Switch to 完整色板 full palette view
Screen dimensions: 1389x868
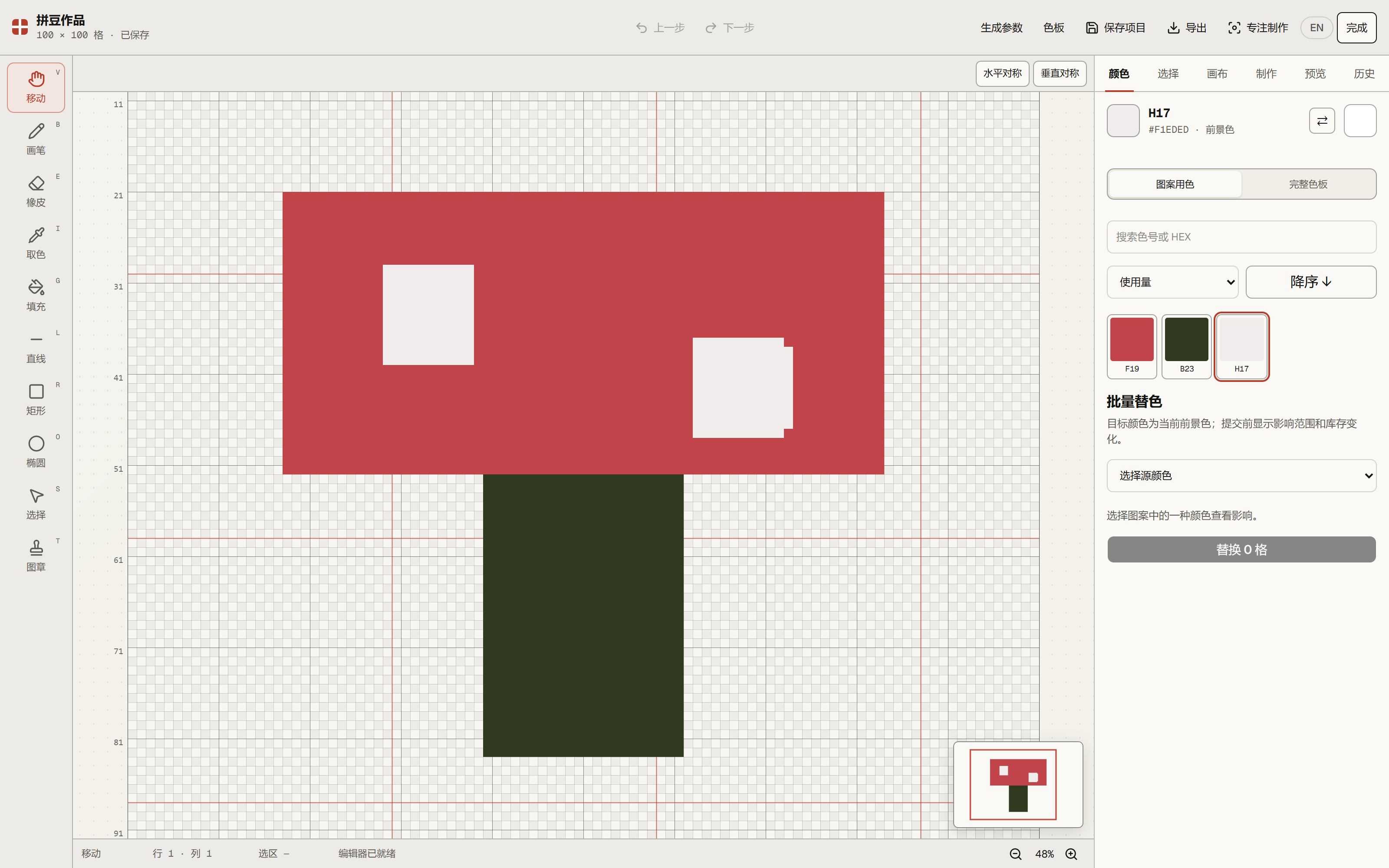[x=1308, y=184]
